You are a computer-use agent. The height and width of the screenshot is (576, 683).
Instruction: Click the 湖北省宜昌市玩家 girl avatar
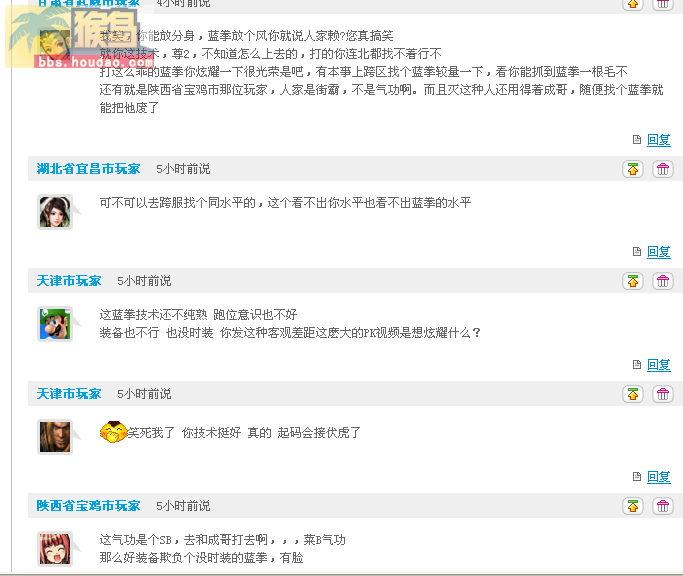pos(55,212)
